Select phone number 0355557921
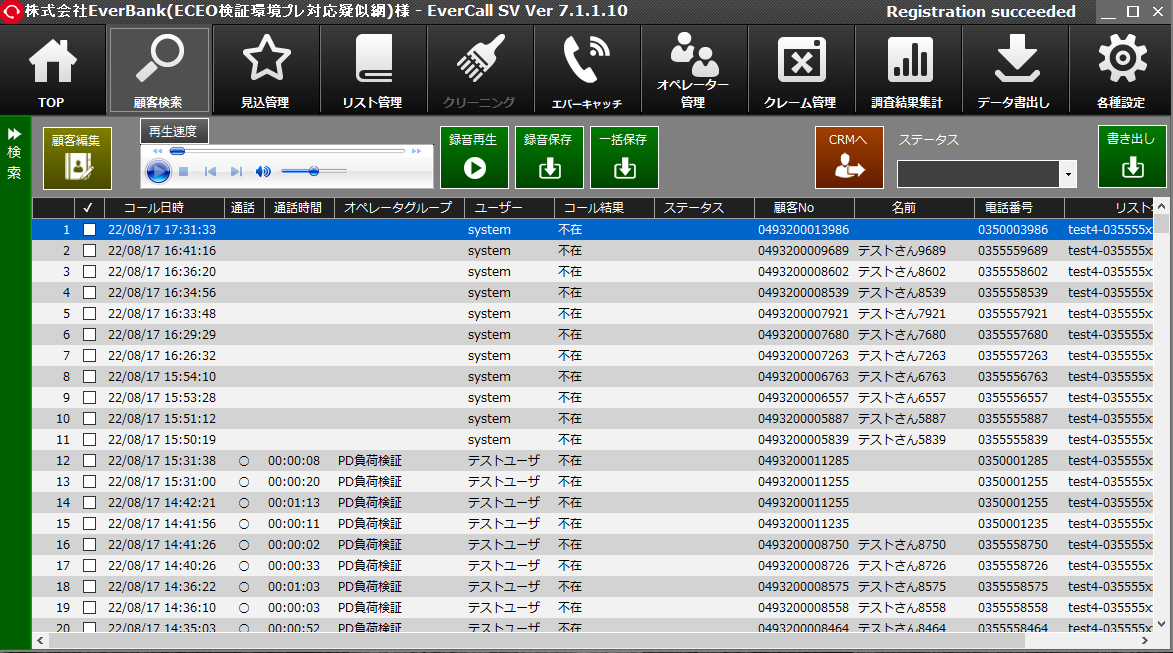This screenshot has height=653, width=1173. click(1013, 313)
